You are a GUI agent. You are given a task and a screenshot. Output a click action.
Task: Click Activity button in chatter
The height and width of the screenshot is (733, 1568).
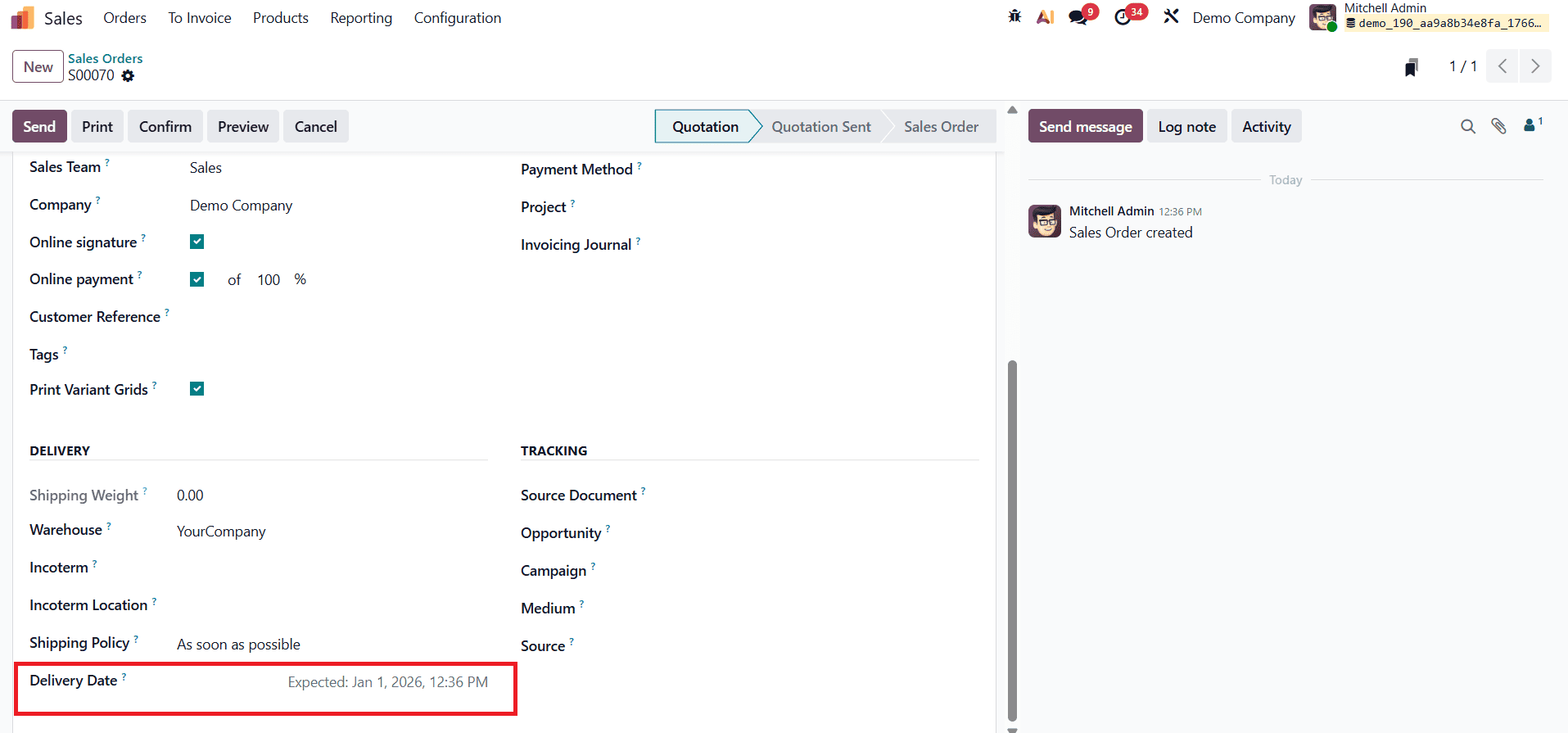pyautogui.click(x=1266, y=126)
